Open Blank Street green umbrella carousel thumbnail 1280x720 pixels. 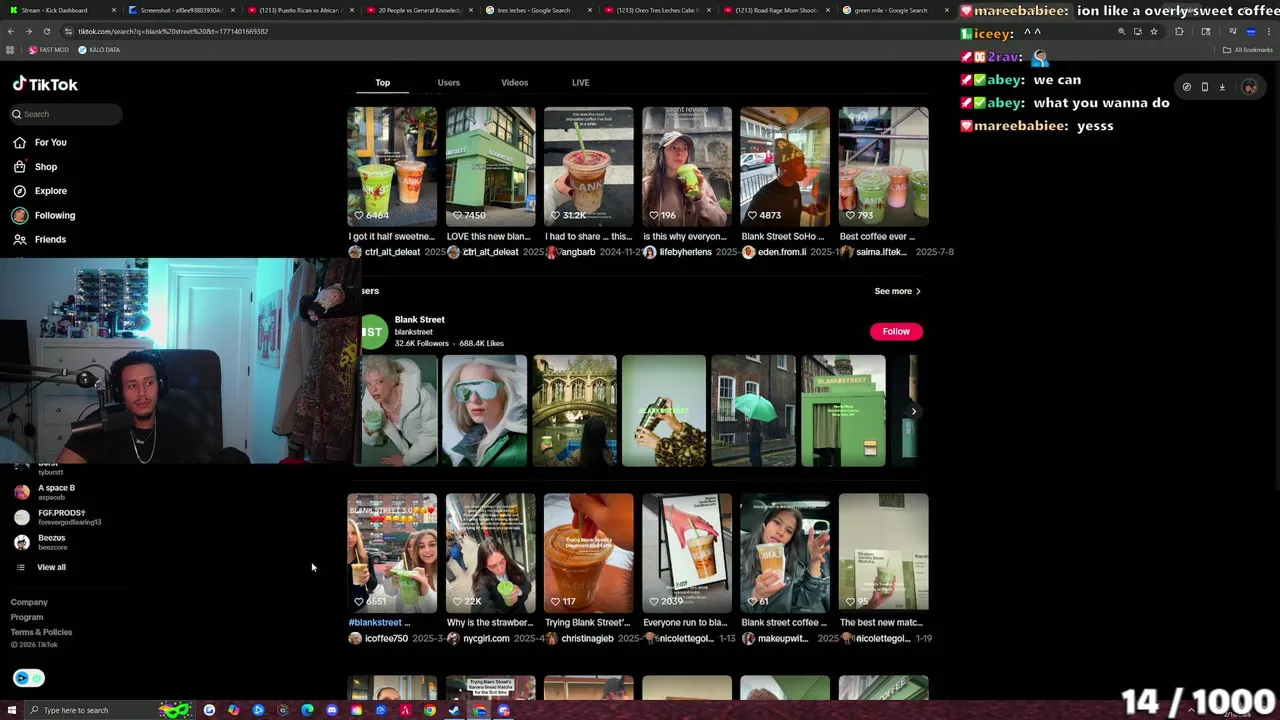point(753,411)
